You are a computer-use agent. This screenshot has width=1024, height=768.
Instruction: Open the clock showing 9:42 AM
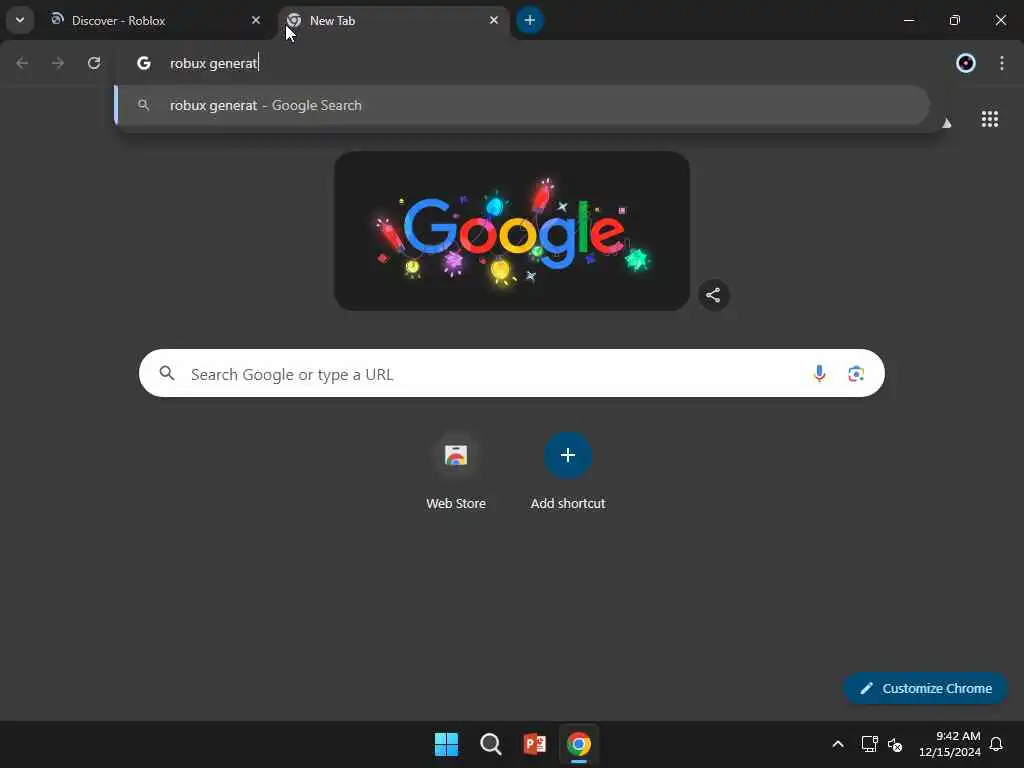[950, 744]
